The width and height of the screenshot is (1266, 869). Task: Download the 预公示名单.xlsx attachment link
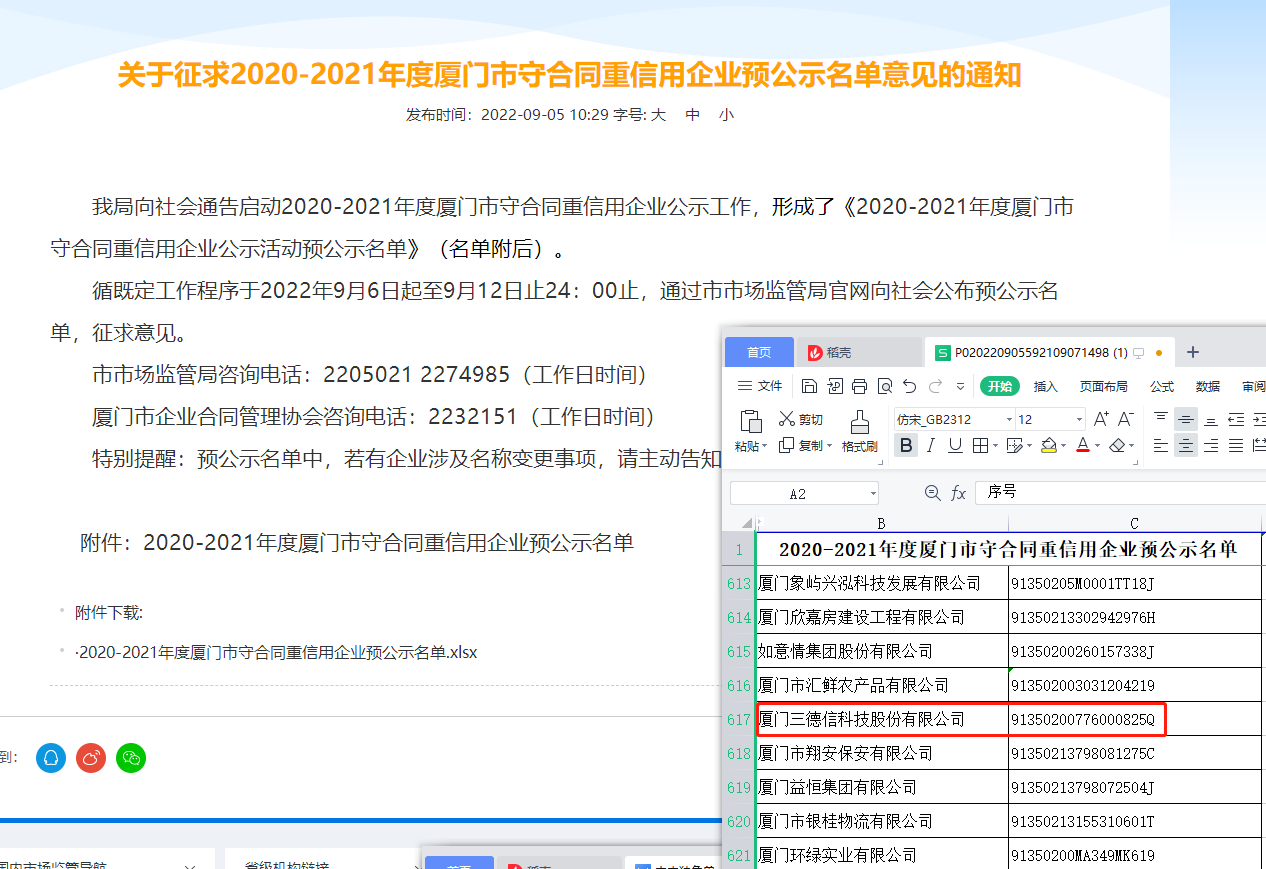pyautogui.click(x=277, y=653)
